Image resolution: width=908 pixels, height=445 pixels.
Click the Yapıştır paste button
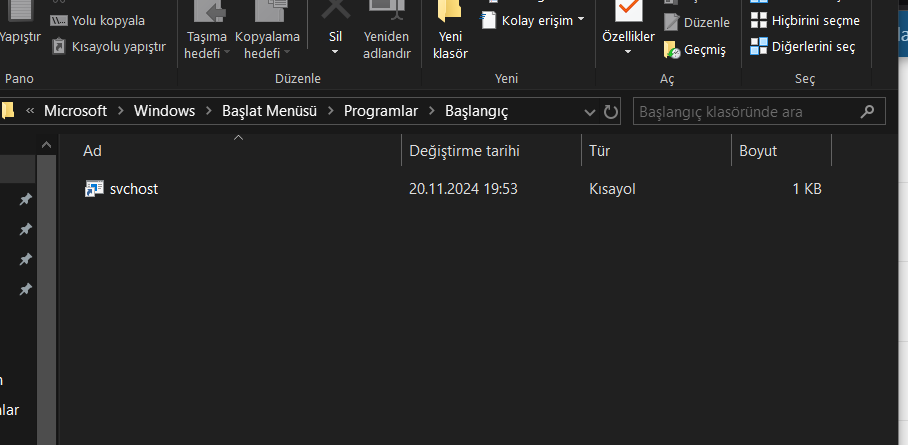tap(20, 23)
